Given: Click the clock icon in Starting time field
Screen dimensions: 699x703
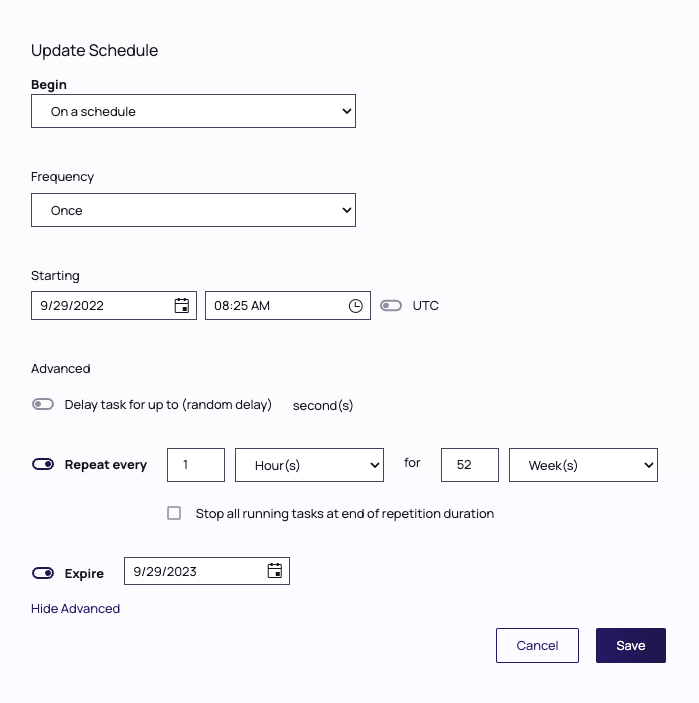Looking at the screenshot, I should coord(356,306).
